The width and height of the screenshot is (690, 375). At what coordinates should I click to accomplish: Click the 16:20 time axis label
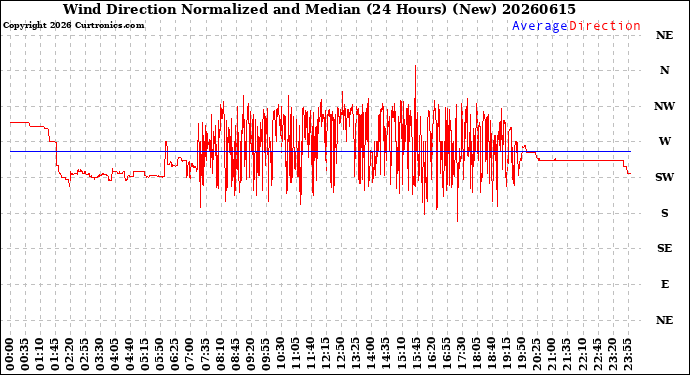click(x=431, y=355)
